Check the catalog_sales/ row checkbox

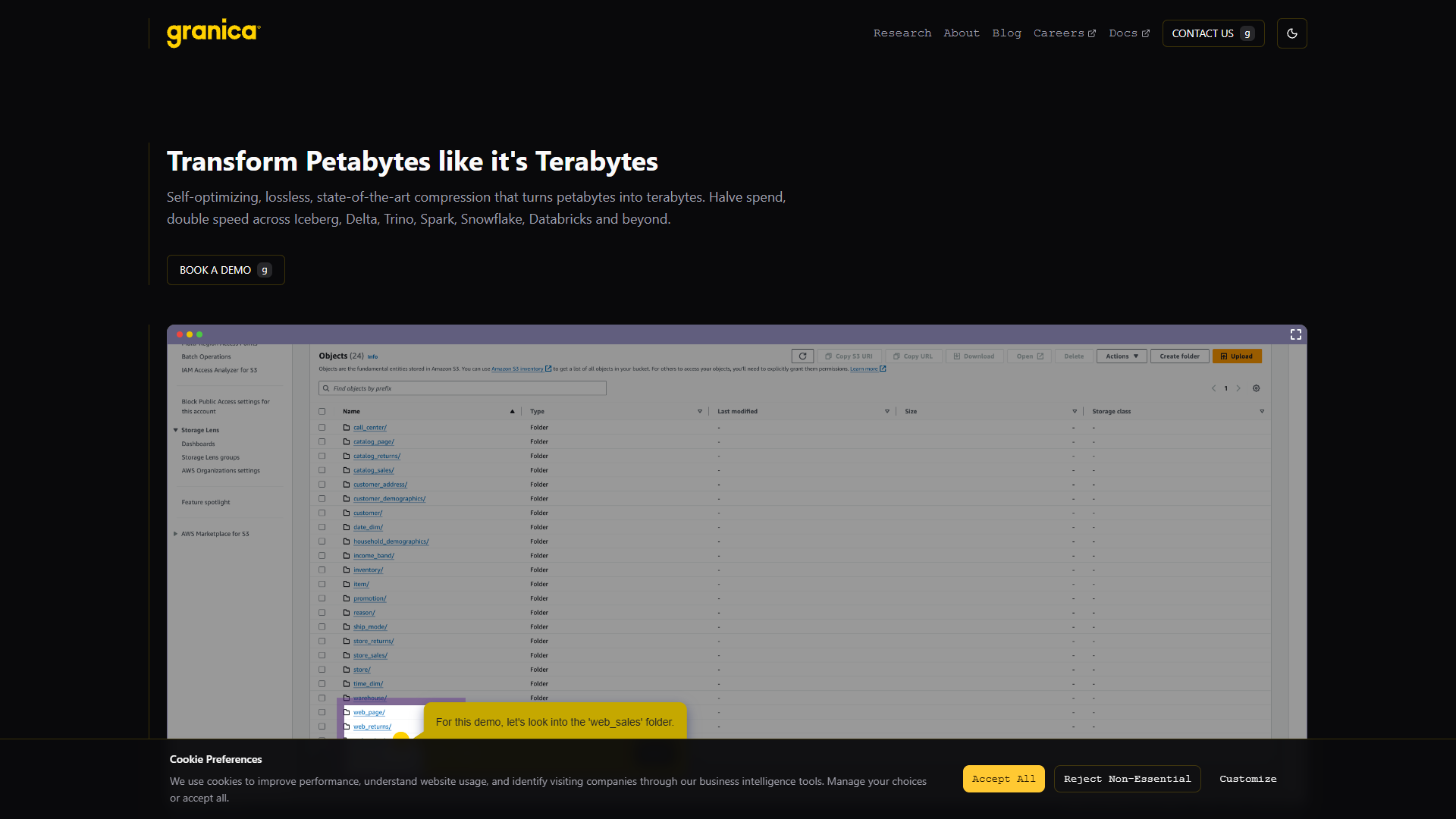(x=322, y=470)
